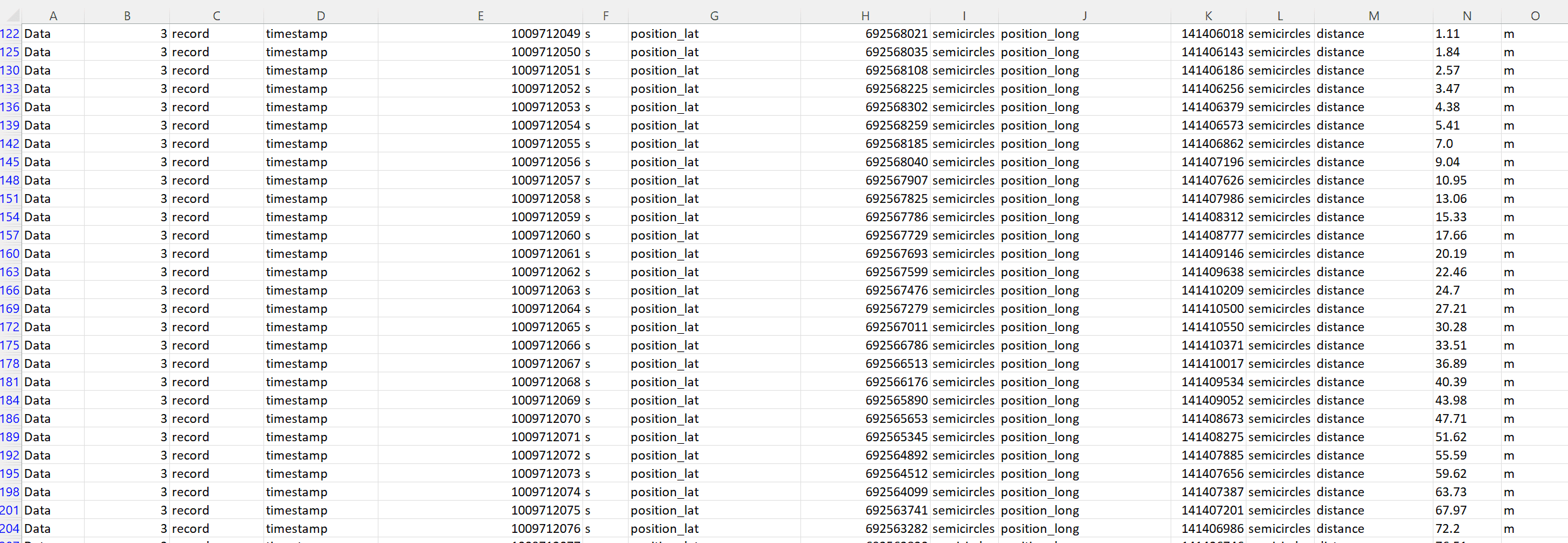Click the distance value 72.2 cell

click(x=1466, y=529)
